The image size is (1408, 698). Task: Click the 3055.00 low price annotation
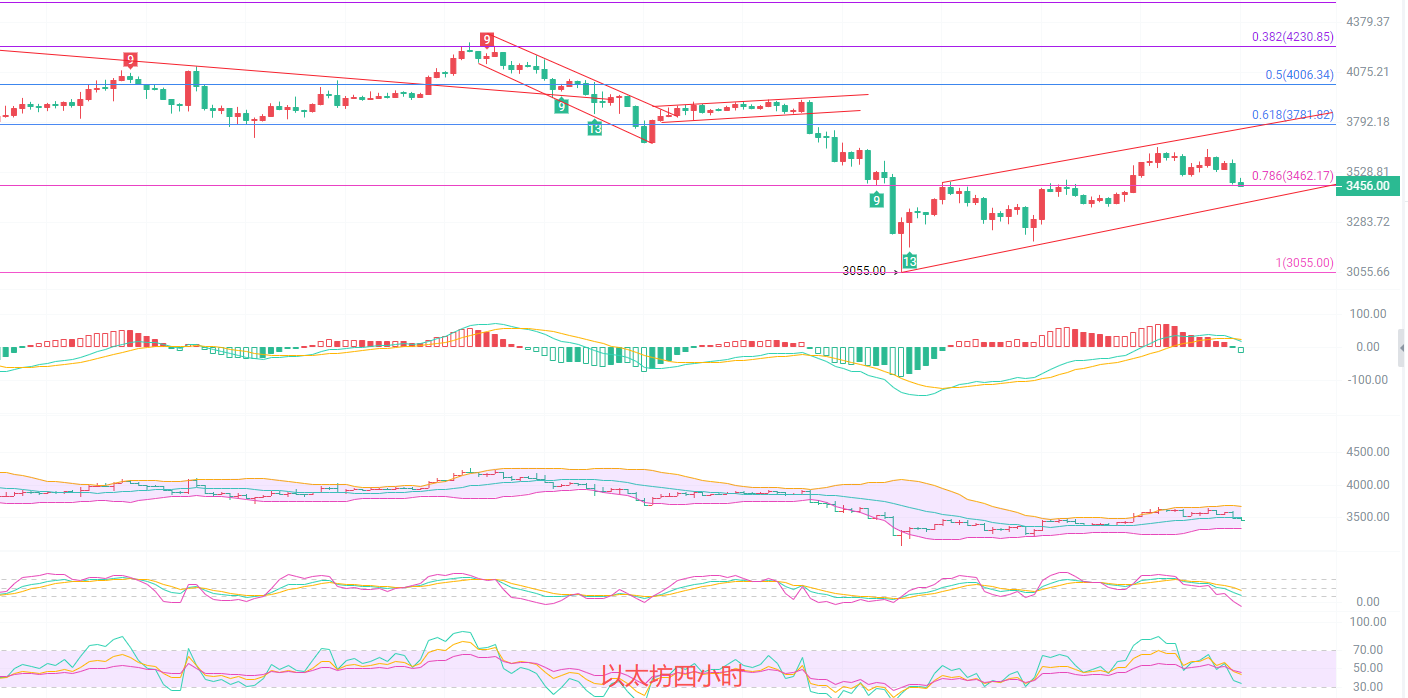pyautogui.click(x=864, y=271)
